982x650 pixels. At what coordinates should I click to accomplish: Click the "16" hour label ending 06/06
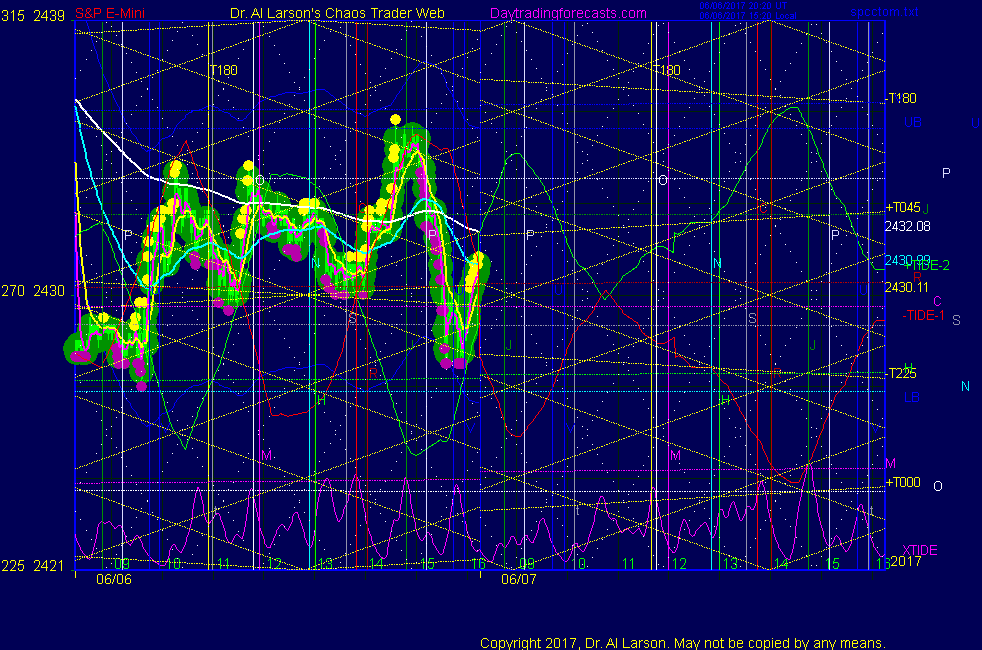tap(478, 564)
